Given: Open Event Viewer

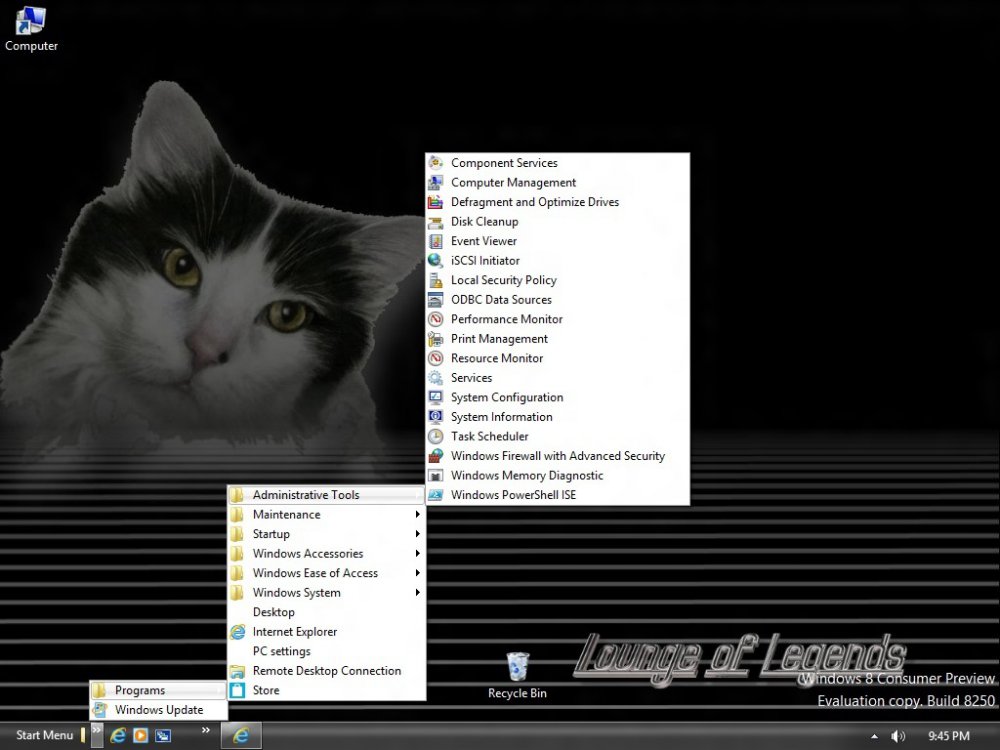Looking at the screenshot, I should (x=484, y=241).
